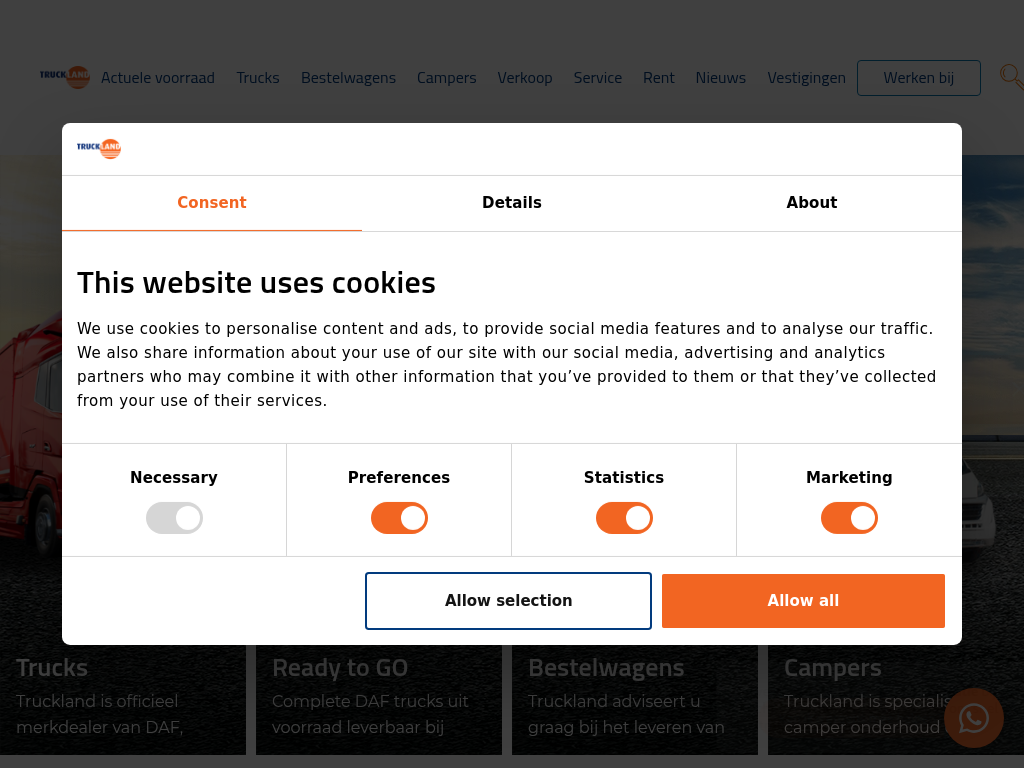
Task: Click the Truckland logo in cookie dialog
Action: tap(99, 149)
